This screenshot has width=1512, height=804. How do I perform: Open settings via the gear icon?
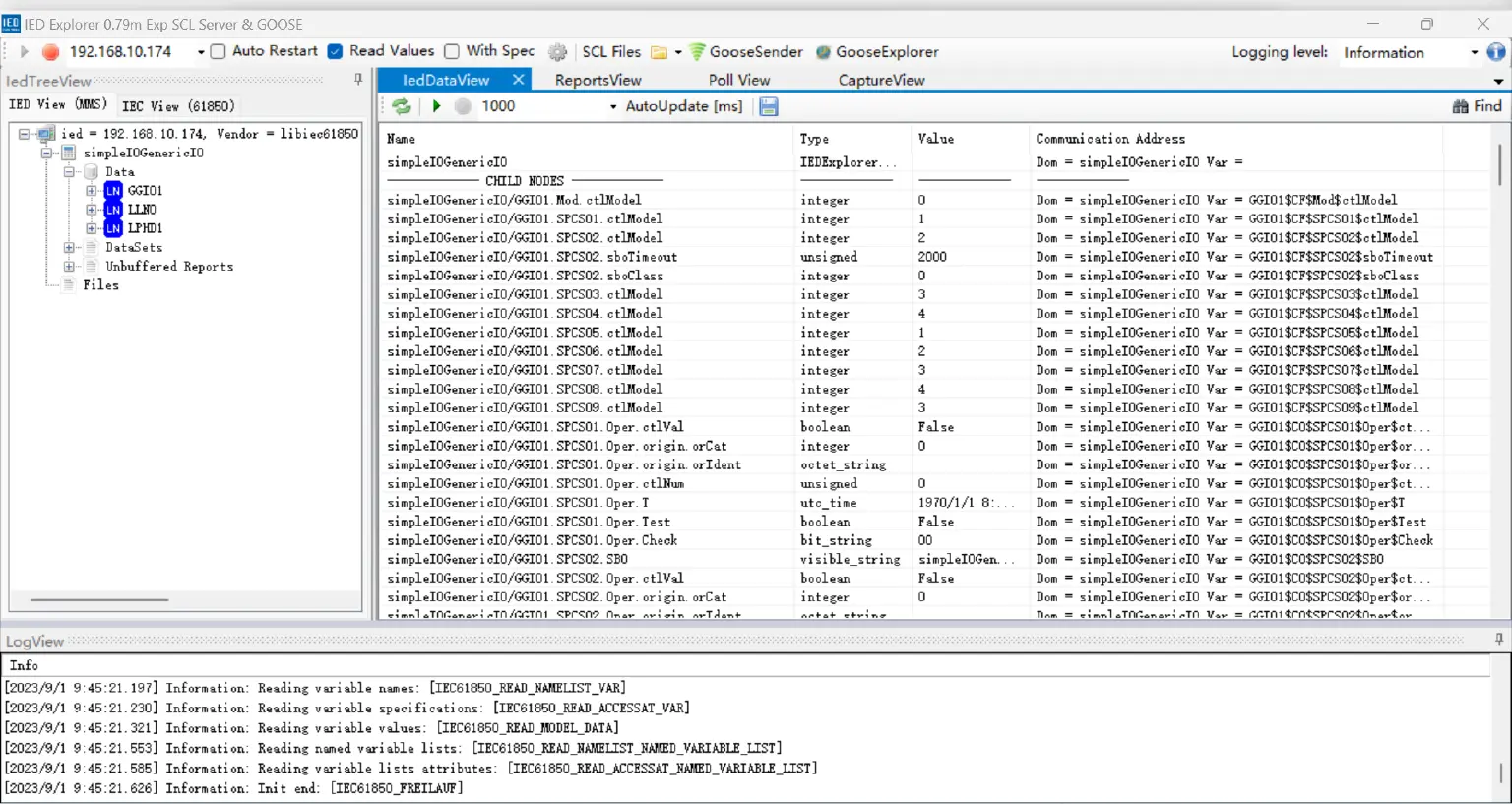coord(558,52)
